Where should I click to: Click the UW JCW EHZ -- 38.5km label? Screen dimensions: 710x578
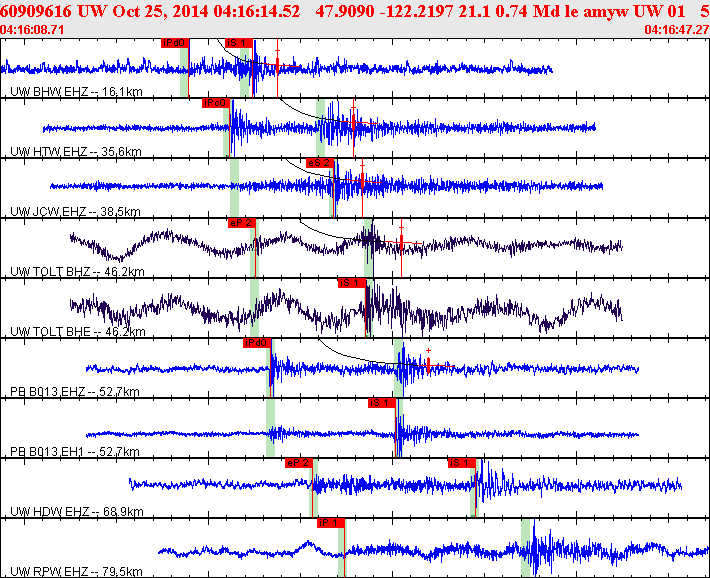point(75,212)
